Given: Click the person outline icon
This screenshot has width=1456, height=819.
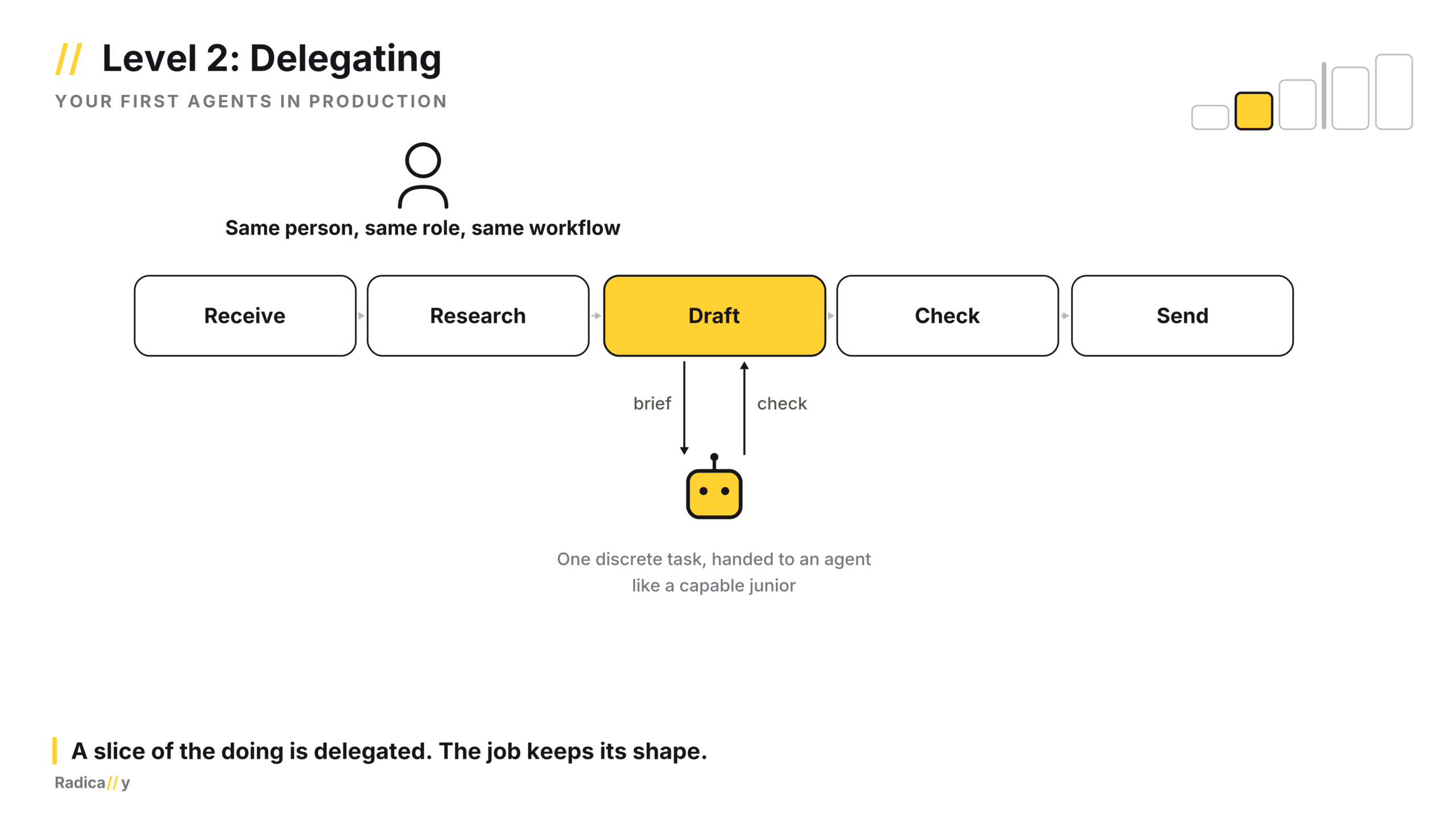Looking at the screenshot, I should click(423, 175).
